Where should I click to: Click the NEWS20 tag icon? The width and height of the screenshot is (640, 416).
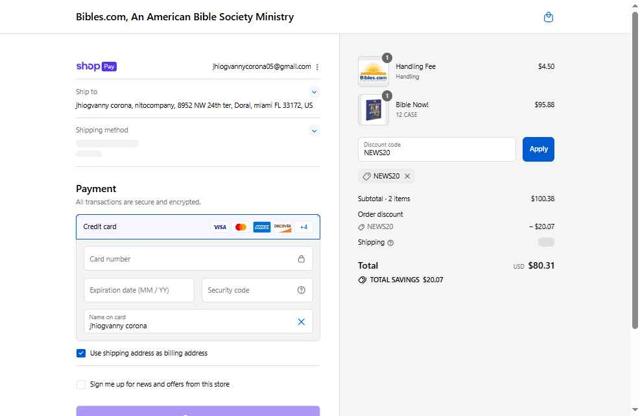pyautogui.click(x=367, y=176)
